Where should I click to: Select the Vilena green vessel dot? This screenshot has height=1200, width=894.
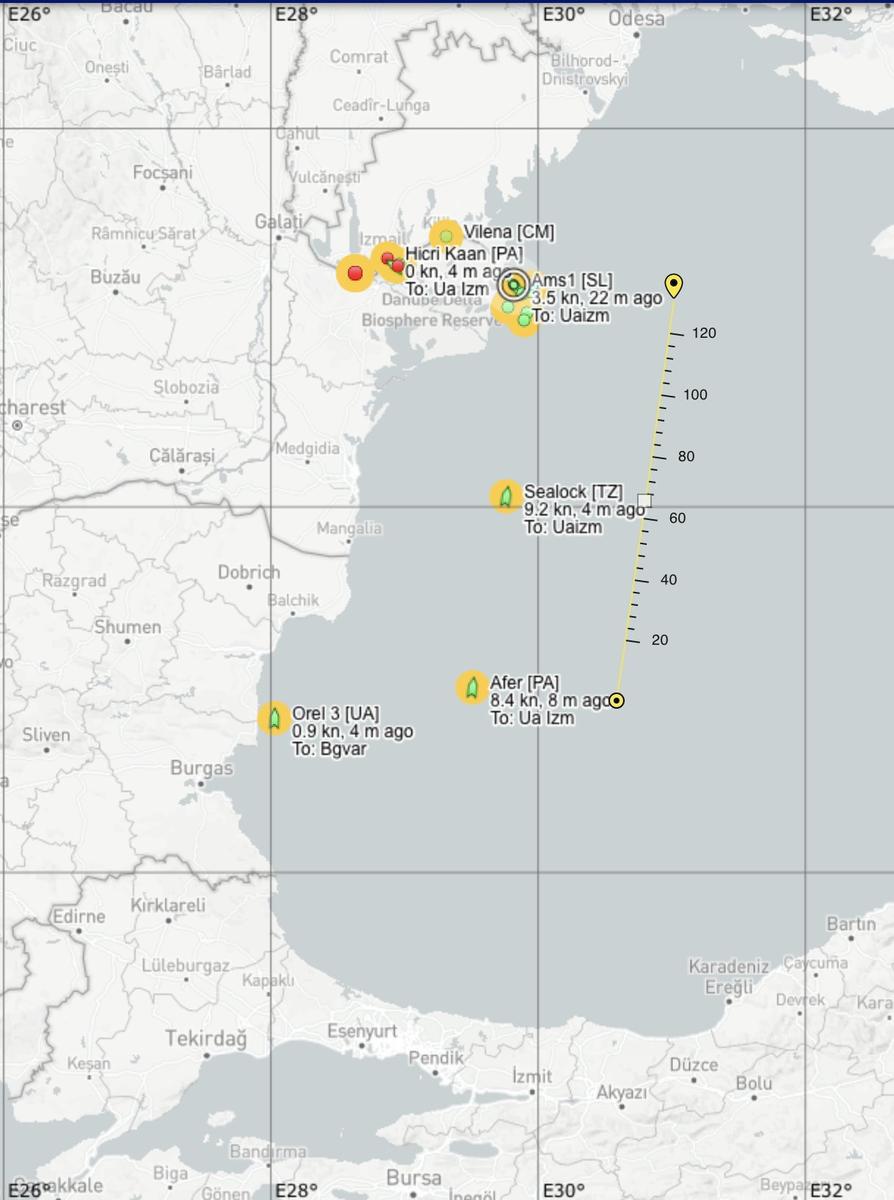pyautogui.click(x=446, y=237)
